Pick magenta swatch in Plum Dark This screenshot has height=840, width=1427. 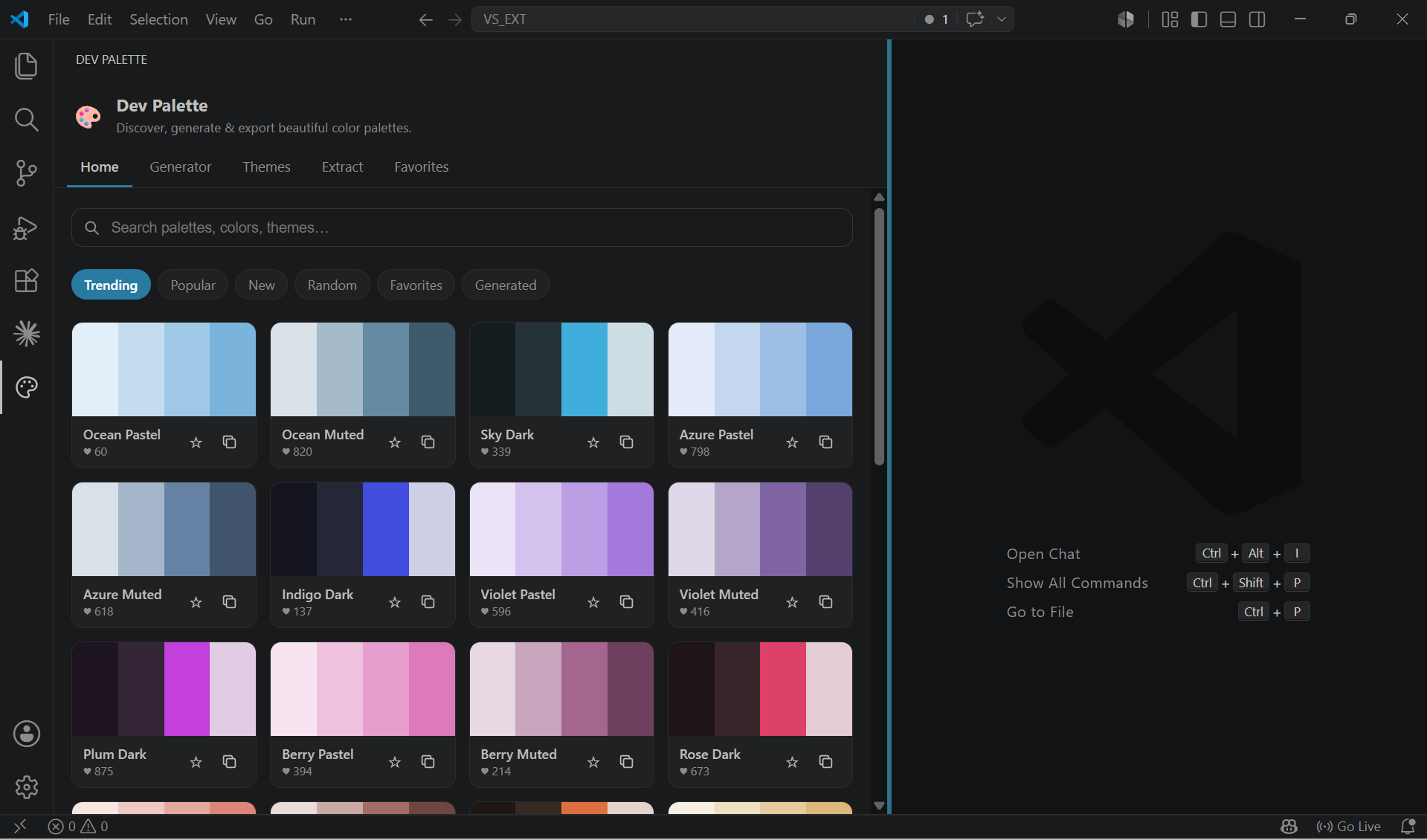click(x=187, y=689)
